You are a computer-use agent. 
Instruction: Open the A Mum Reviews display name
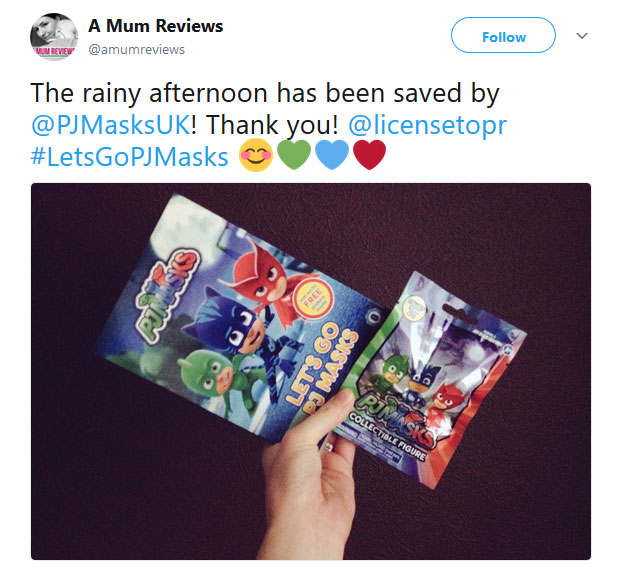[x=156, y=26]
